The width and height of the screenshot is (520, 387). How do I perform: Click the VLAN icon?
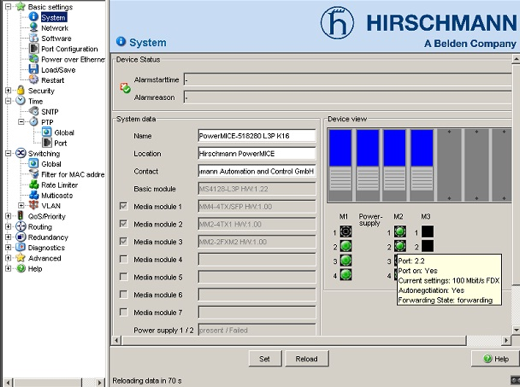pos(33,205)
